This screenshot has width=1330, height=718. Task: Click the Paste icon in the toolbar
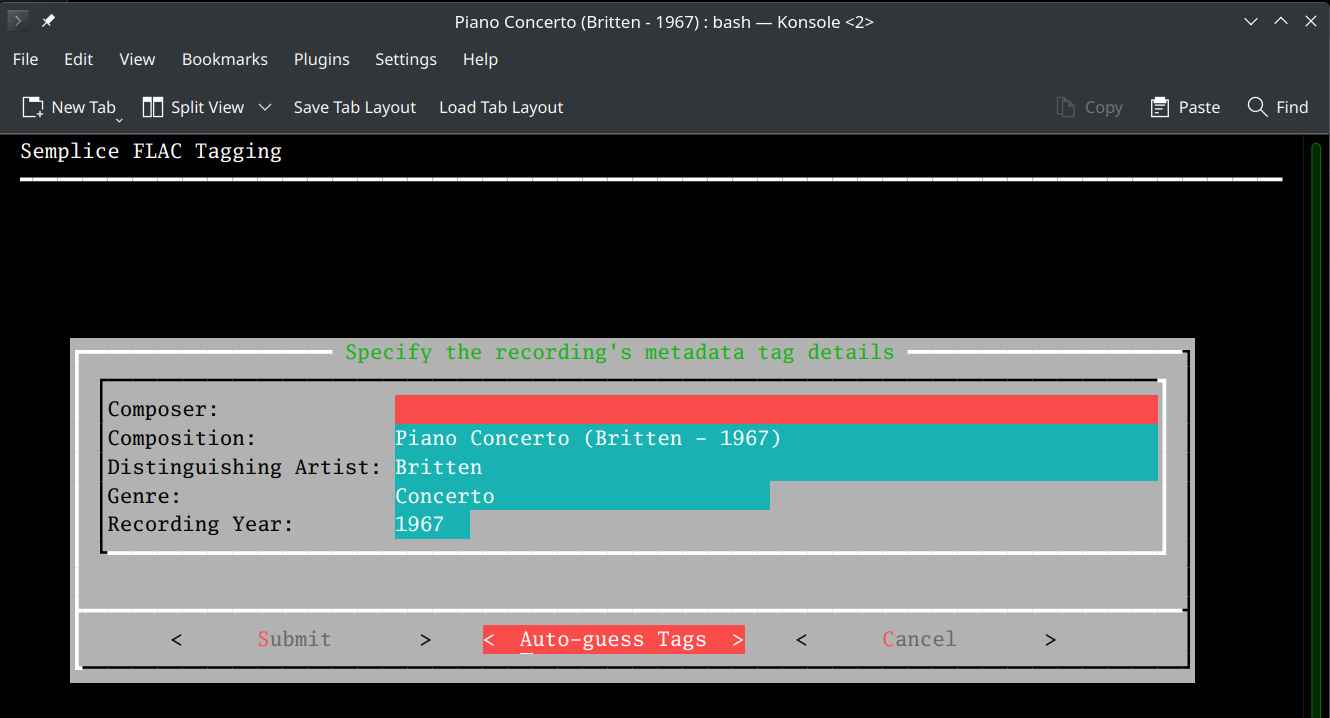[x=1158, y=107]
